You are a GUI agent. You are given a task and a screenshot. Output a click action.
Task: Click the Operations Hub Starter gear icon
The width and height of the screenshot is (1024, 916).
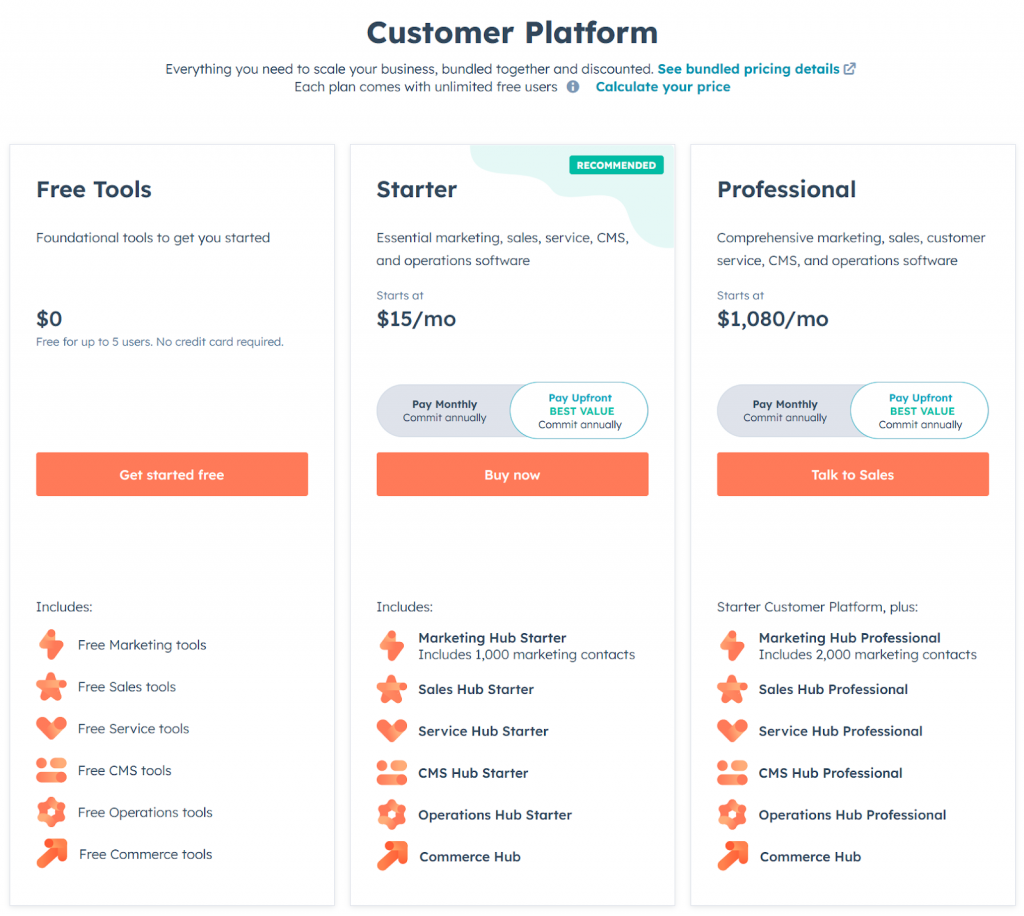(x=392, y=814)
